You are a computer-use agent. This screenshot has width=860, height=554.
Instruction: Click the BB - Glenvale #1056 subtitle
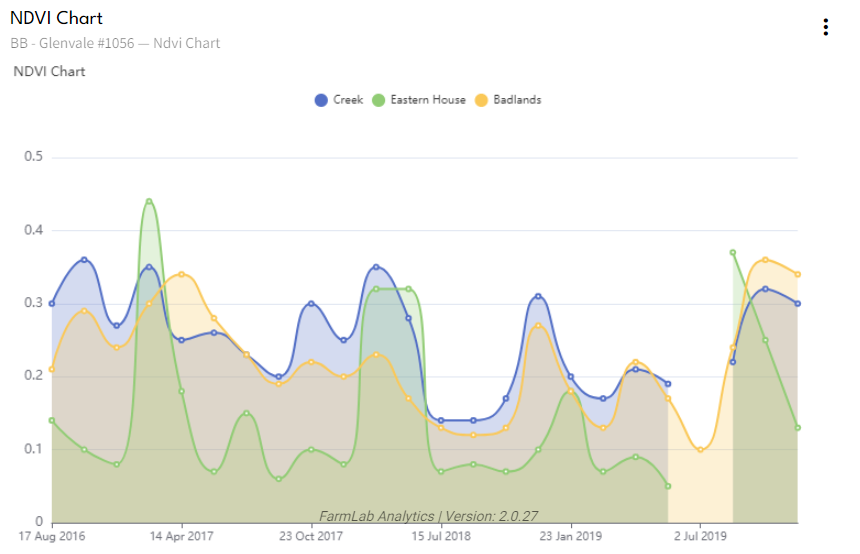tap(115, 43)
